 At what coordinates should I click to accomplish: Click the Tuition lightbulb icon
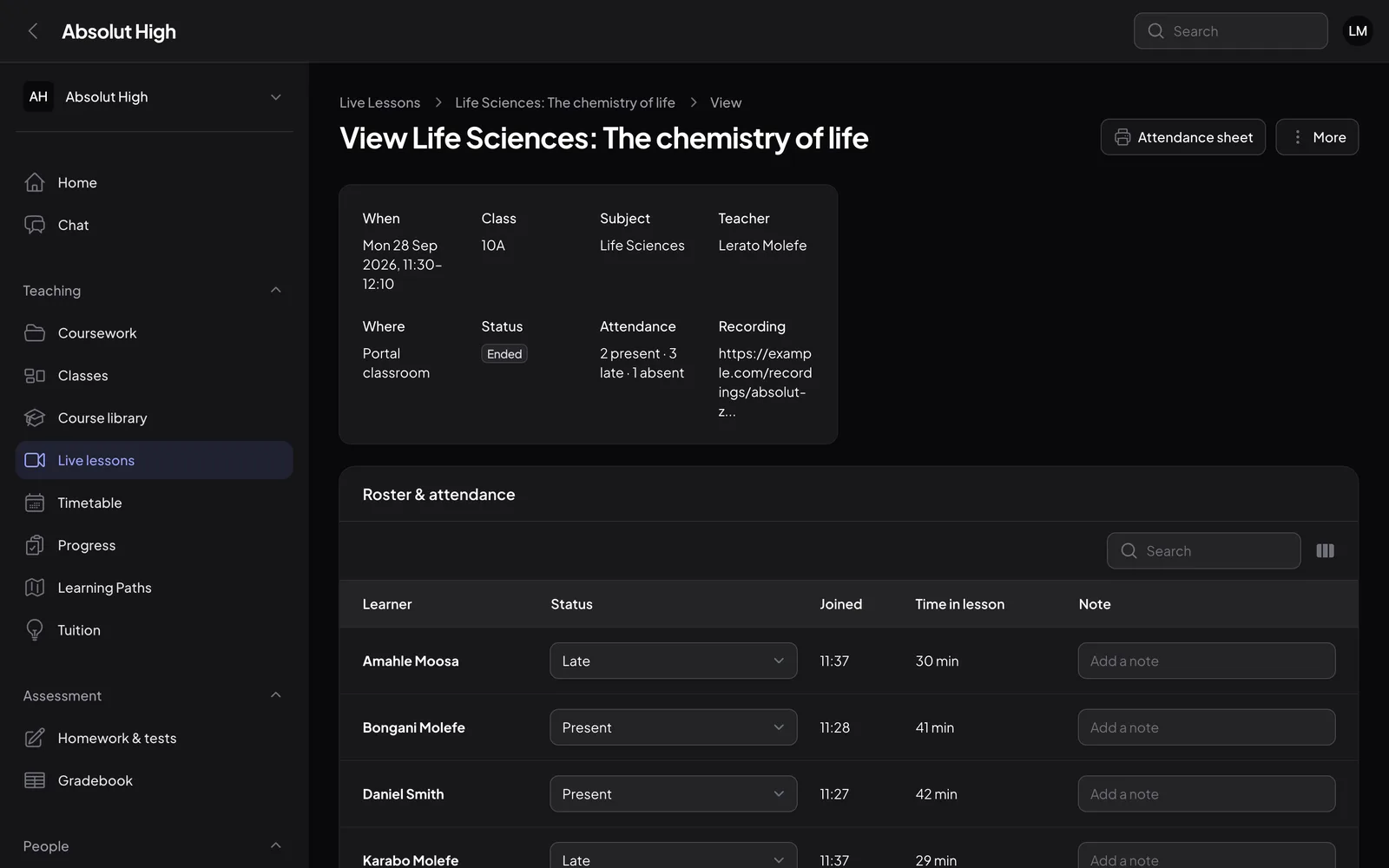click(35, 630)
